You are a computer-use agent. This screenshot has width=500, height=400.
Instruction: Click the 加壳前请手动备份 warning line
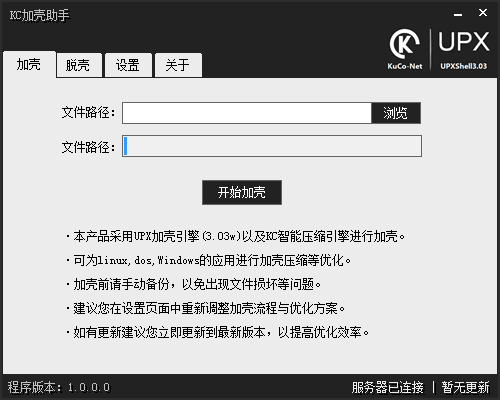(x=193, y=284)
